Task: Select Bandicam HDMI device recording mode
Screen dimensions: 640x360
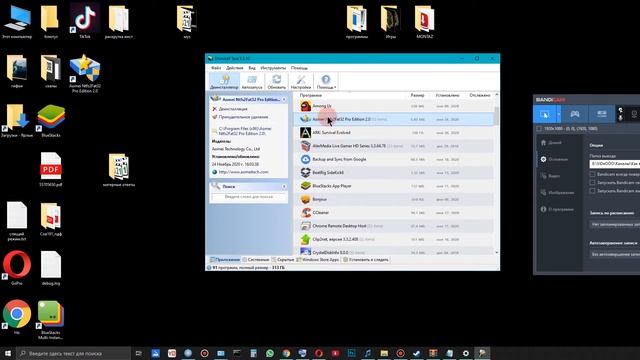Action: coord(602,114)
